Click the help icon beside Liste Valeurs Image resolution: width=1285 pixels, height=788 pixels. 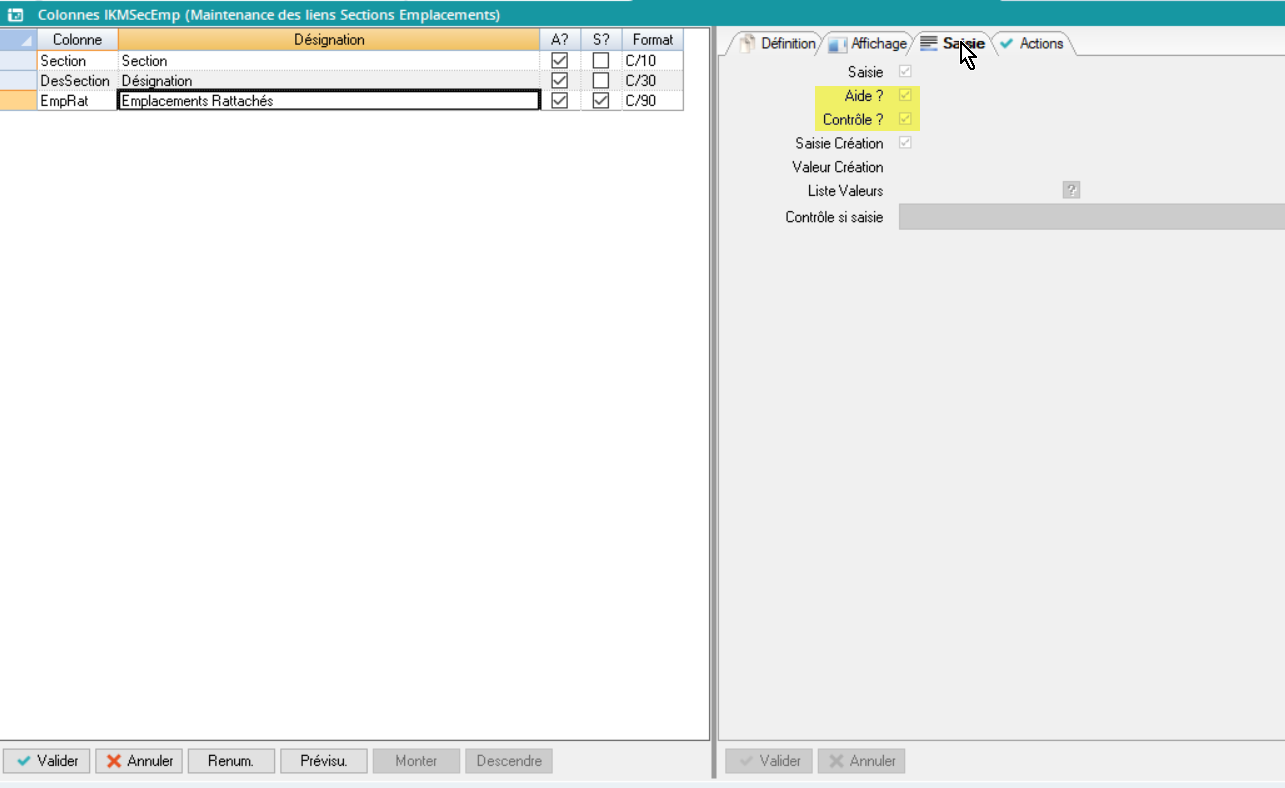[x=1071, y=191]
